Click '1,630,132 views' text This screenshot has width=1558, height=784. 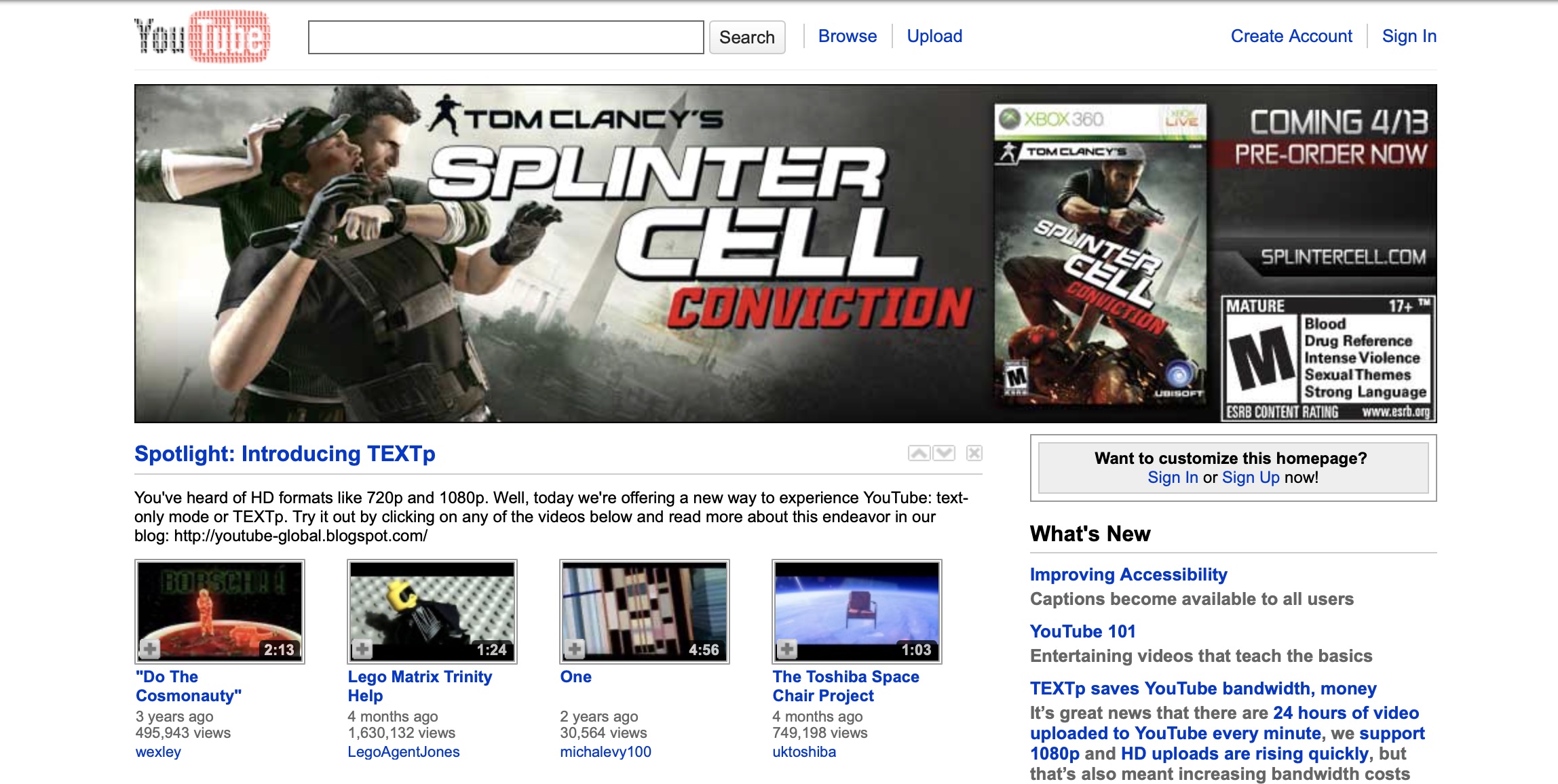click(x=402, y=732)
